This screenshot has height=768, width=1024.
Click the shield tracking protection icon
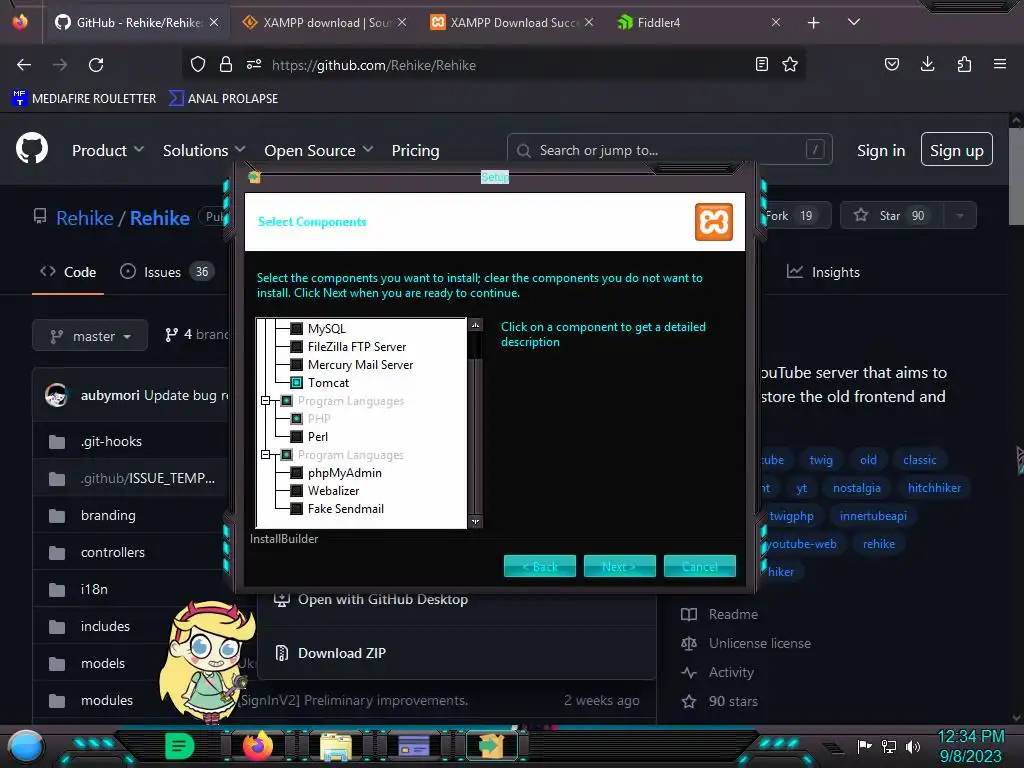click(198, 64)
